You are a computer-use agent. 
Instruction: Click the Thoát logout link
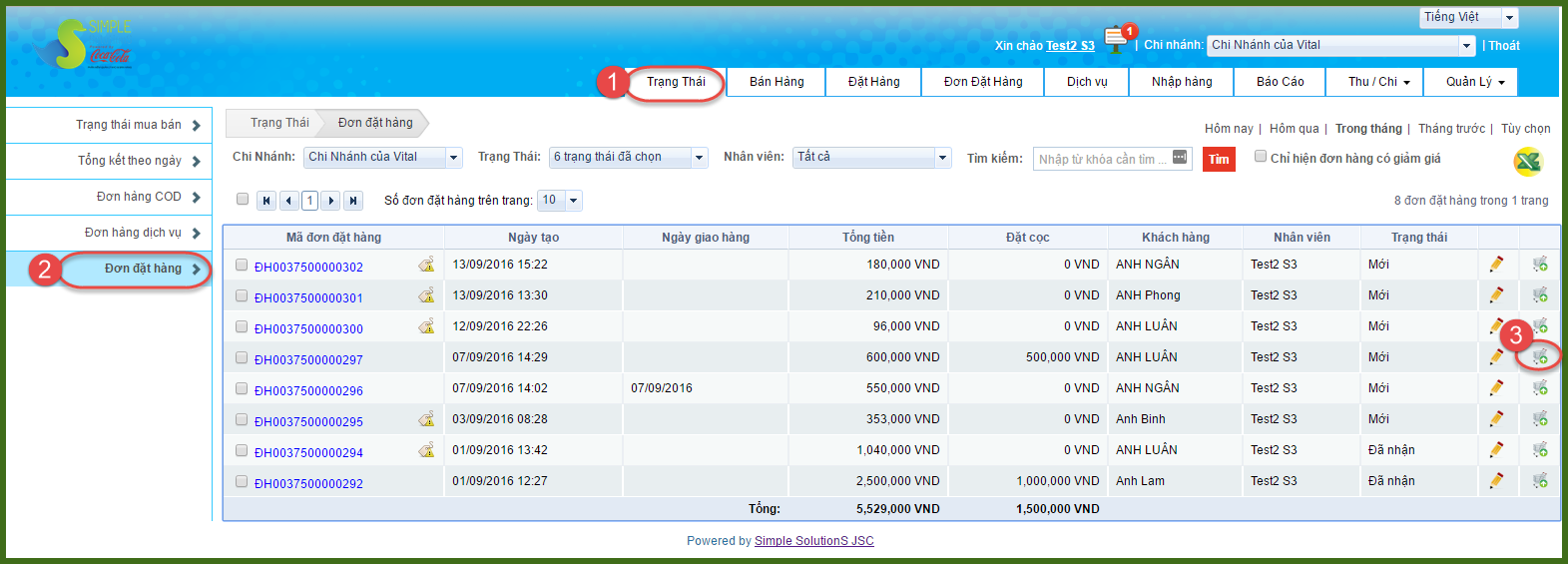pos(1504,46)
